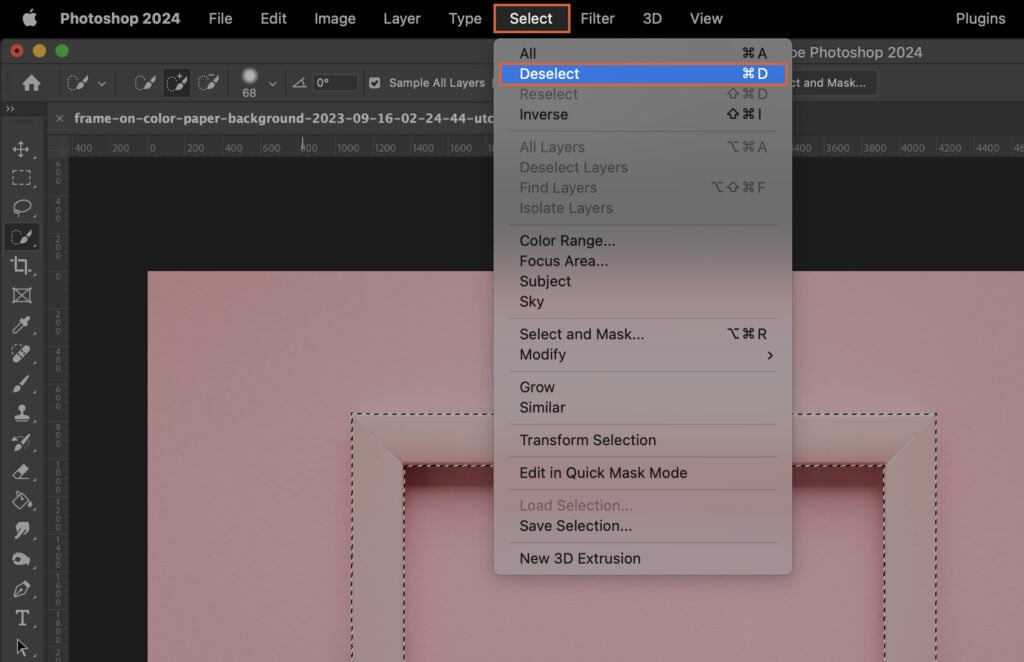
Task: Switch to New Selection brush mode
Action: tap(145, 83)
